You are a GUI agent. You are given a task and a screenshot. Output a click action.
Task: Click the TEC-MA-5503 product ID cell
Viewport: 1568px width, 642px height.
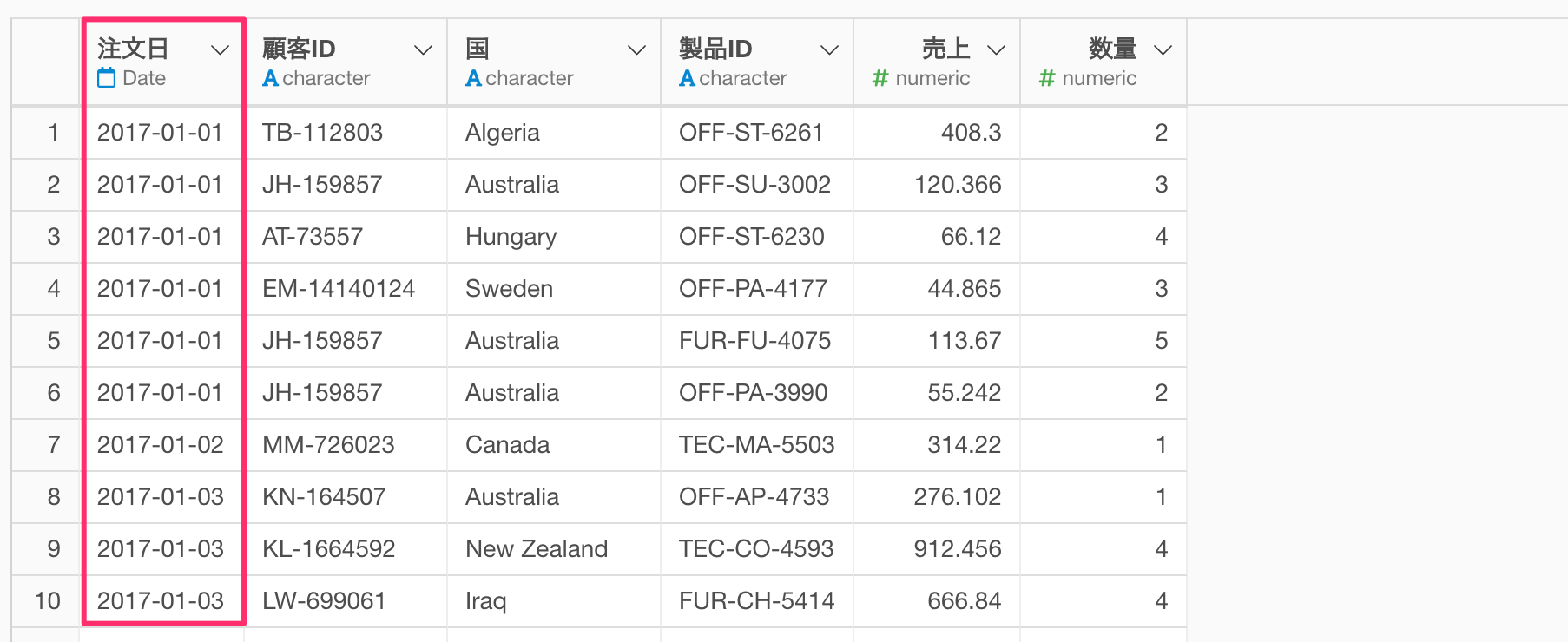point(756,445)
